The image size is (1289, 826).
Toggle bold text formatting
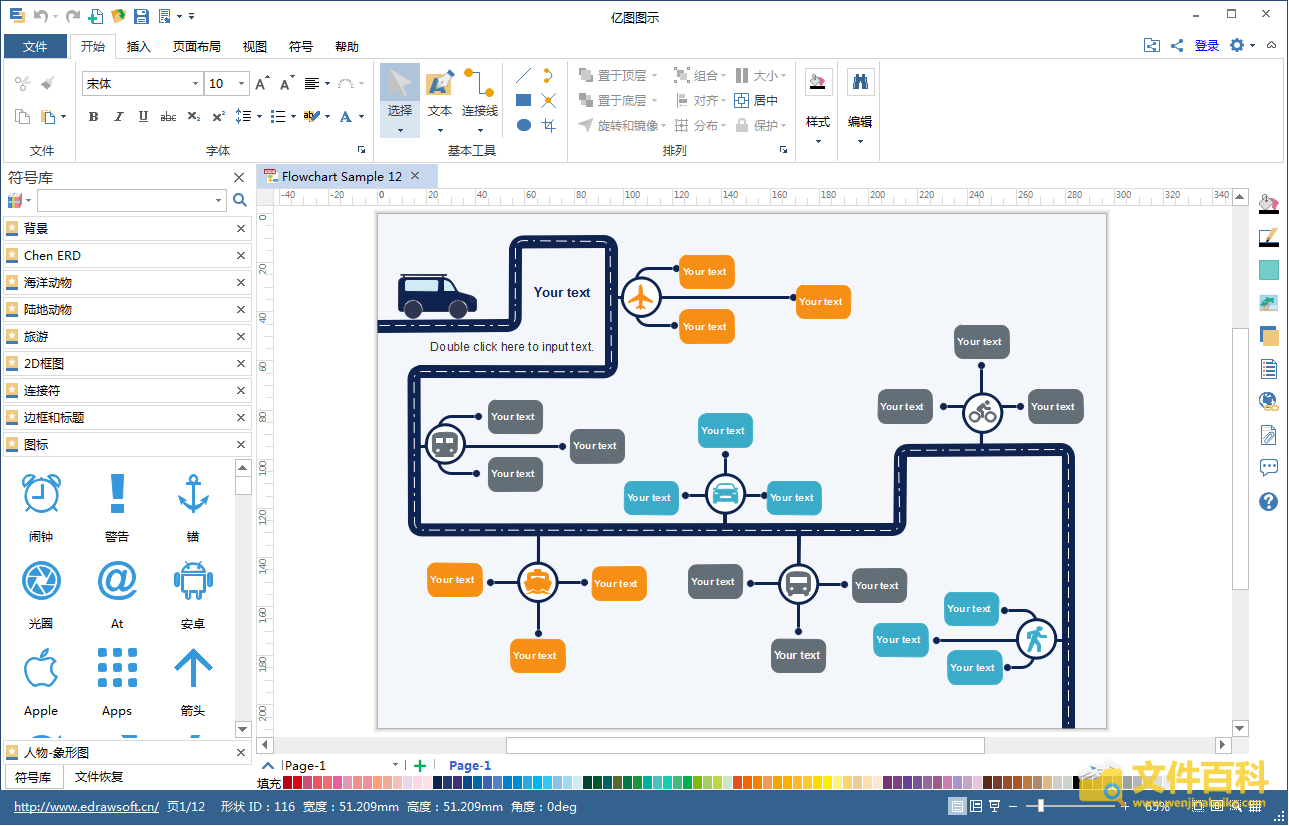coord(94,117)
